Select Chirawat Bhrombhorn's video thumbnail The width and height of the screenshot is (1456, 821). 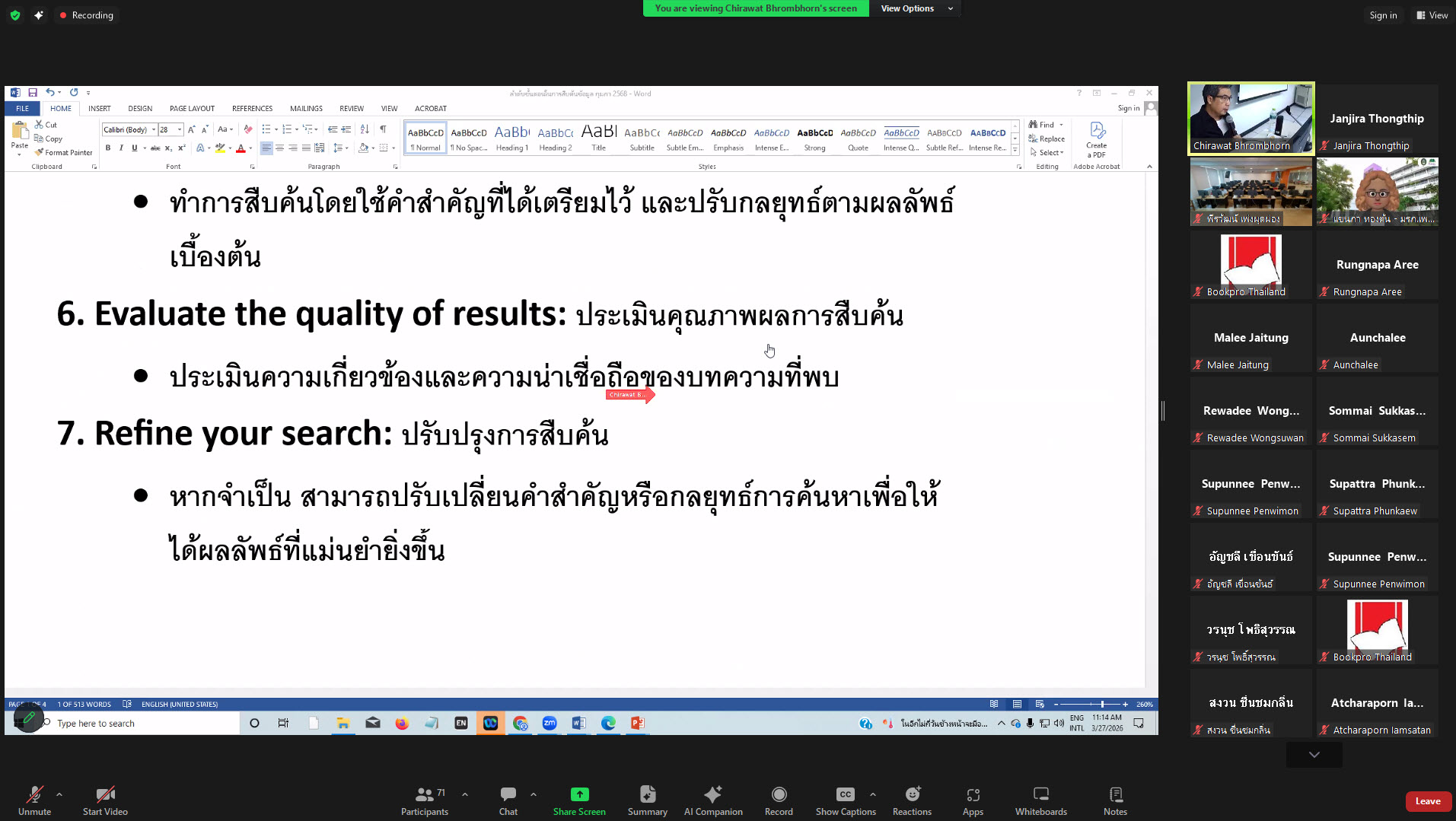(1251, 119)
